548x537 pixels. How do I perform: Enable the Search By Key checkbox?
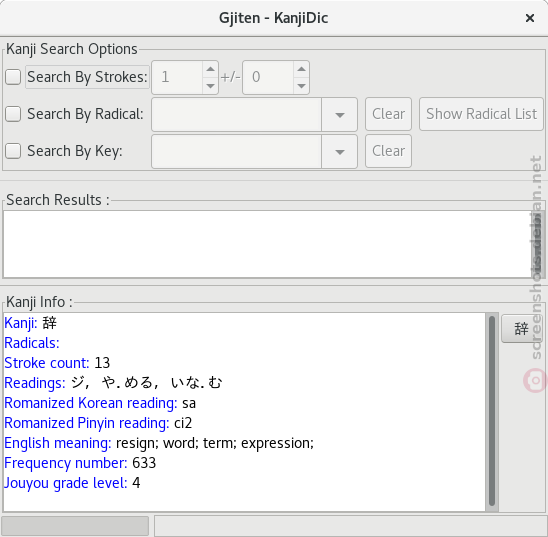coord(13,151)
